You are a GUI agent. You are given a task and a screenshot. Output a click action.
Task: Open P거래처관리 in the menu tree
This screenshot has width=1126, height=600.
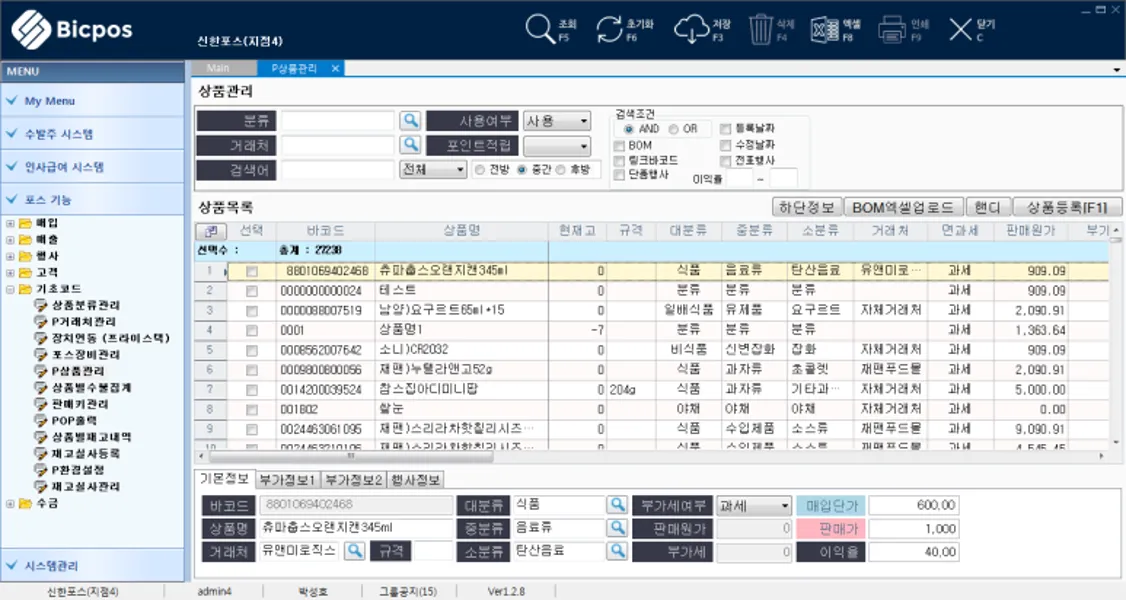coord(83,322)
